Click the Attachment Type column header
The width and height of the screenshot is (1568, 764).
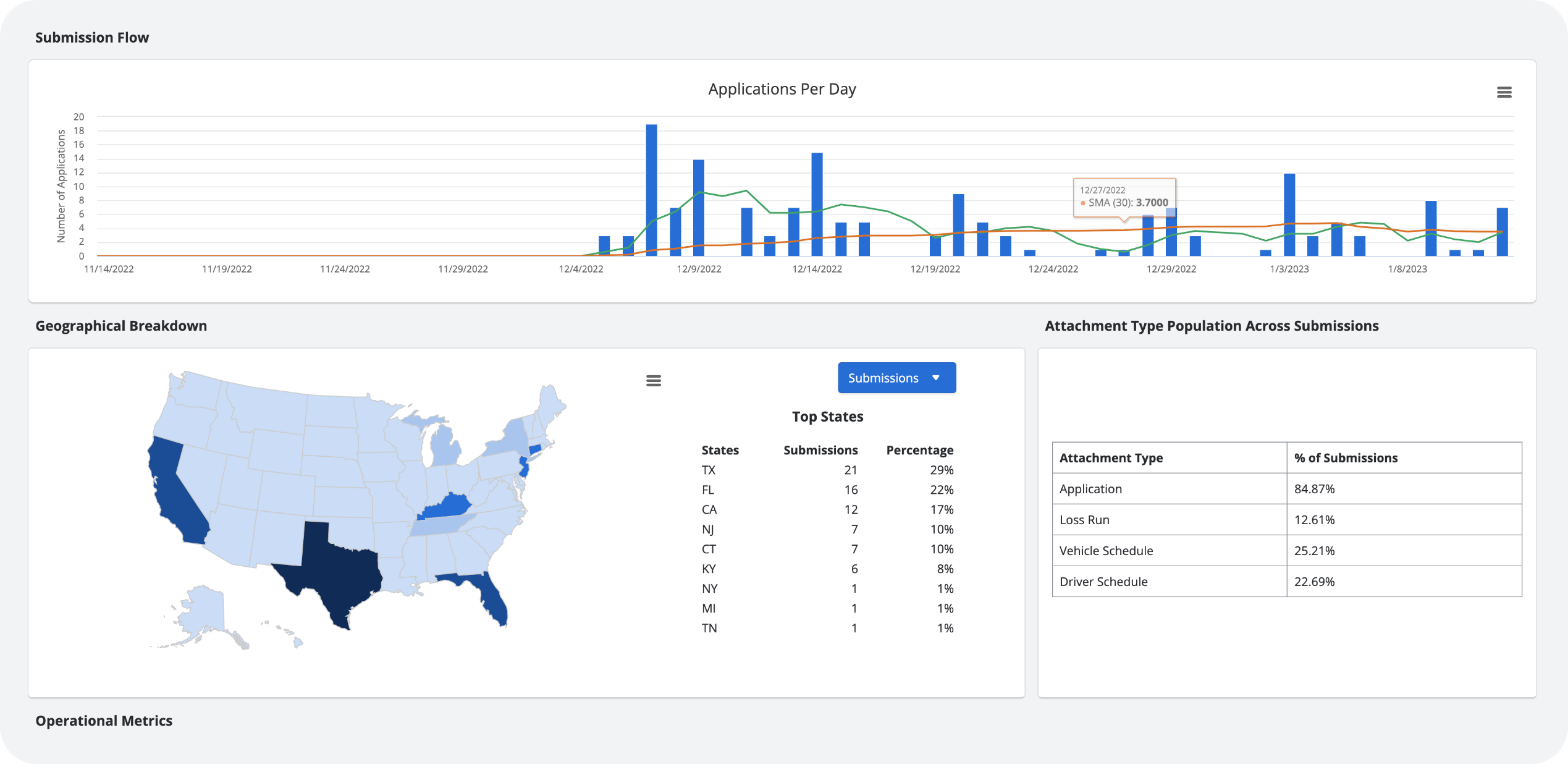[1169, 457]
